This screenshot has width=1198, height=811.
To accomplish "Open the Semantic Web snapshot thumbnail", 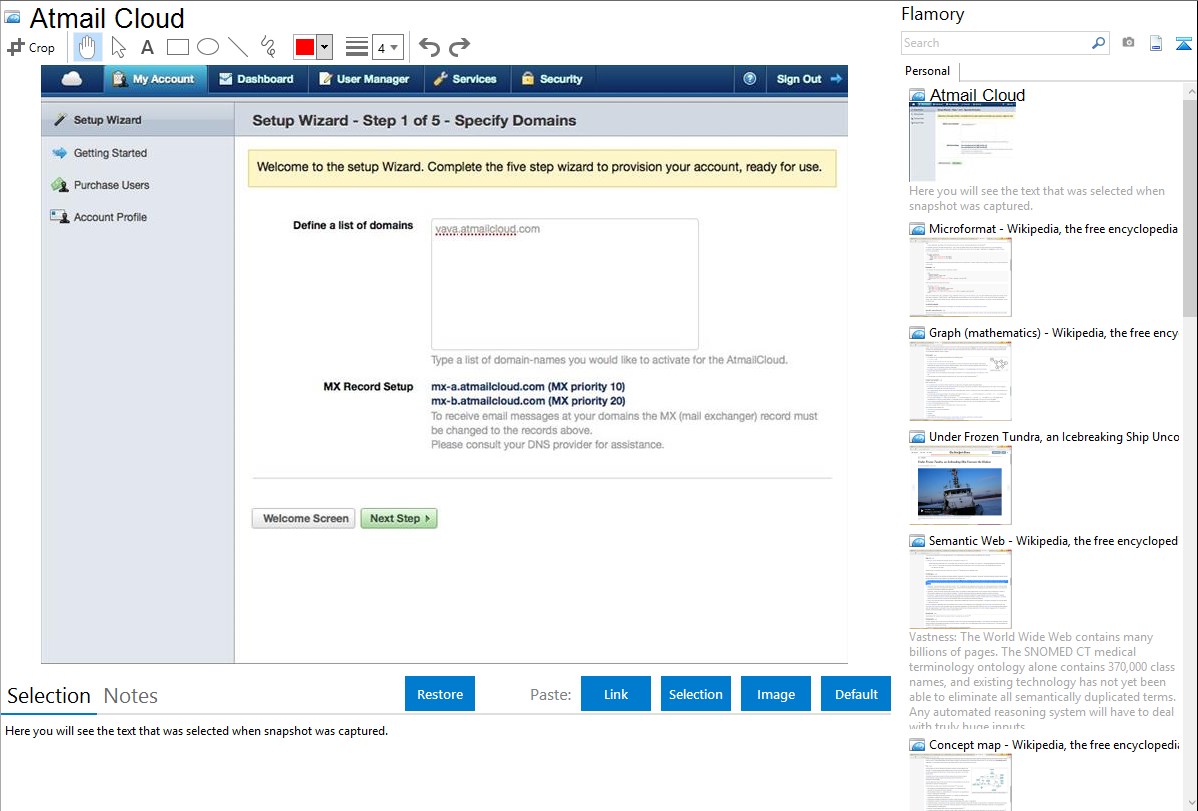I will [960, 589].
